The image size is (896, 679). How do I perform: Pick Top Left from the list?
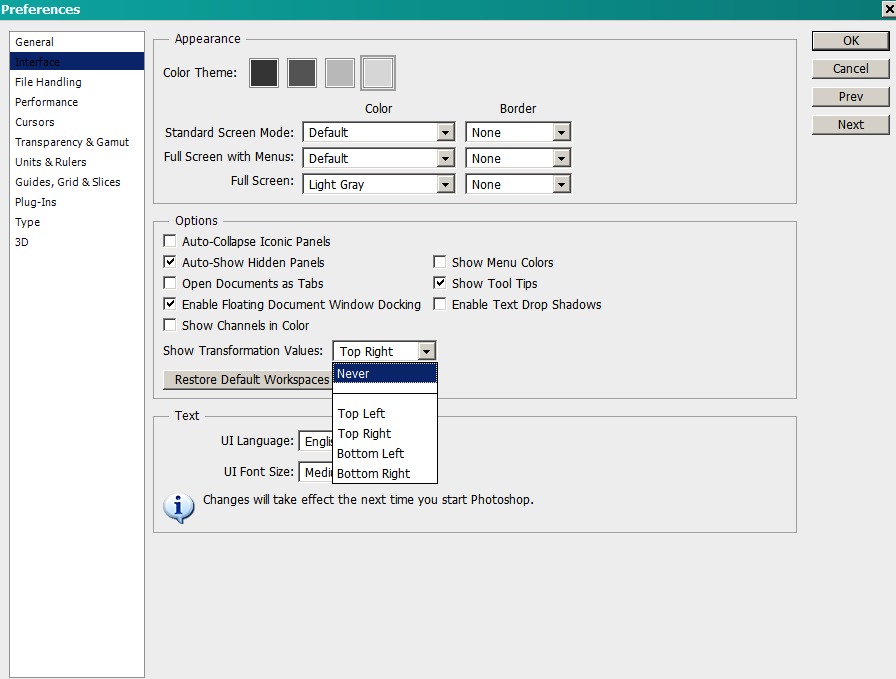361,414
